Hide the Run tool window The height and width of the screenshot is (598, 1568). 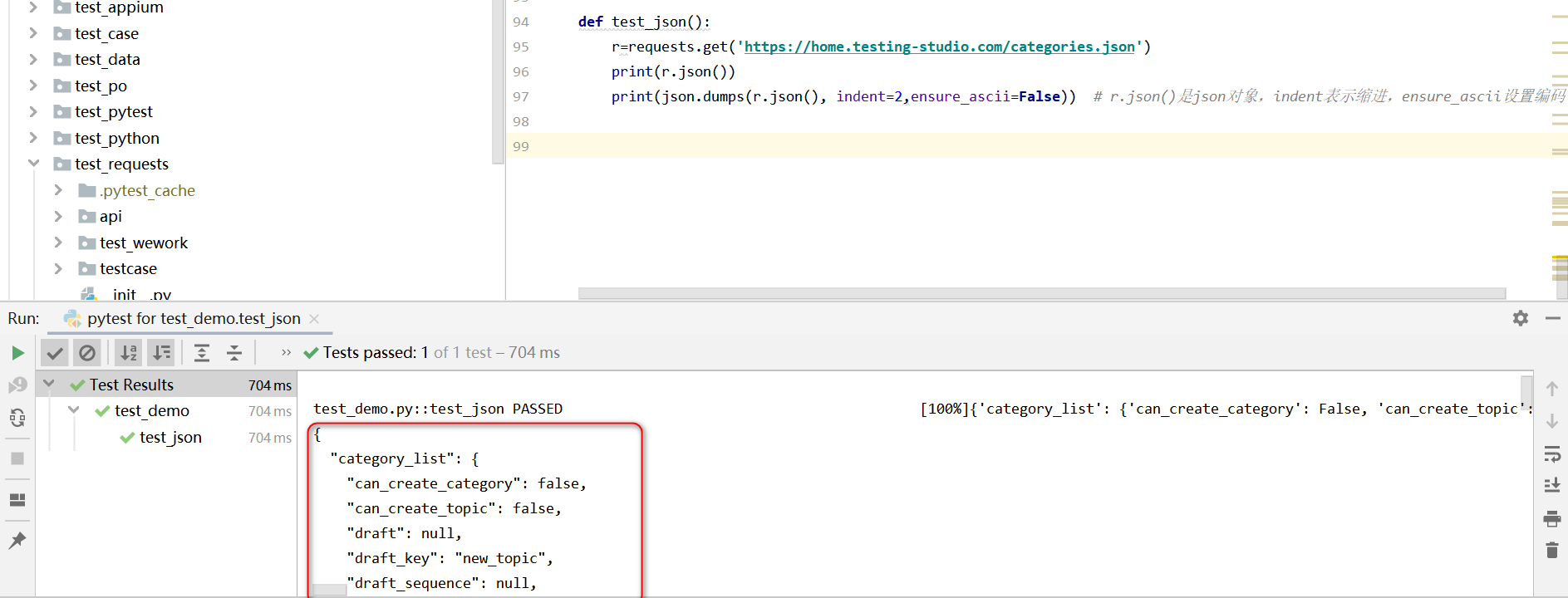pos(1552,318)
